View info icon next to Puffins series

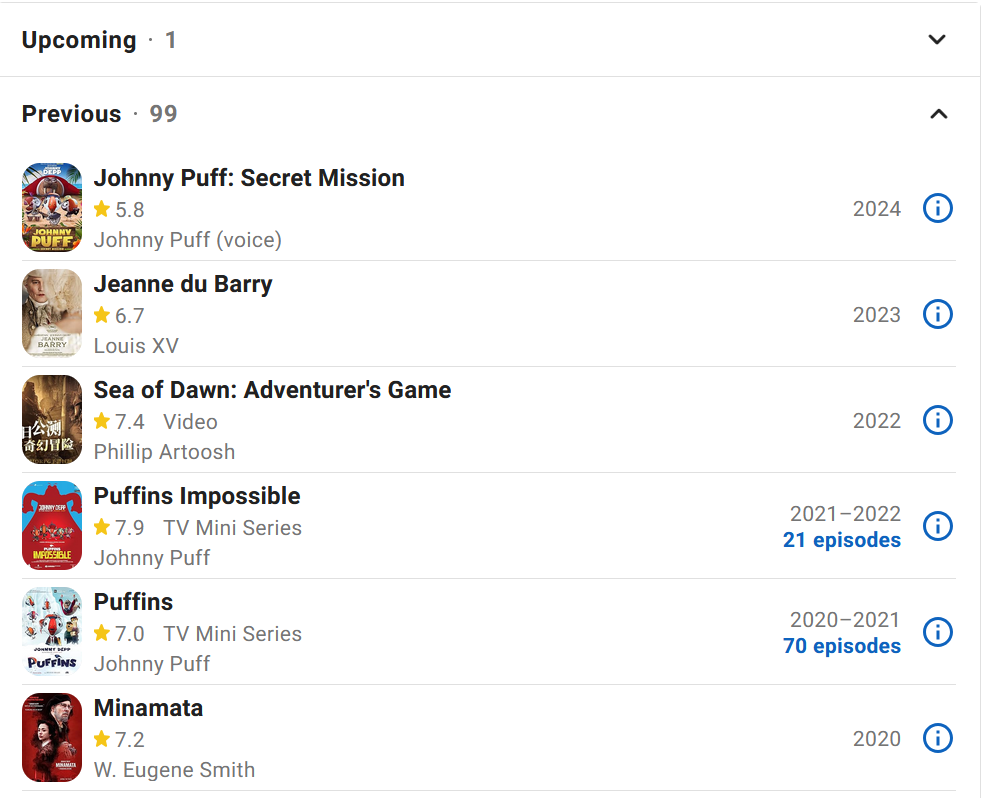[x=937, y=632]
